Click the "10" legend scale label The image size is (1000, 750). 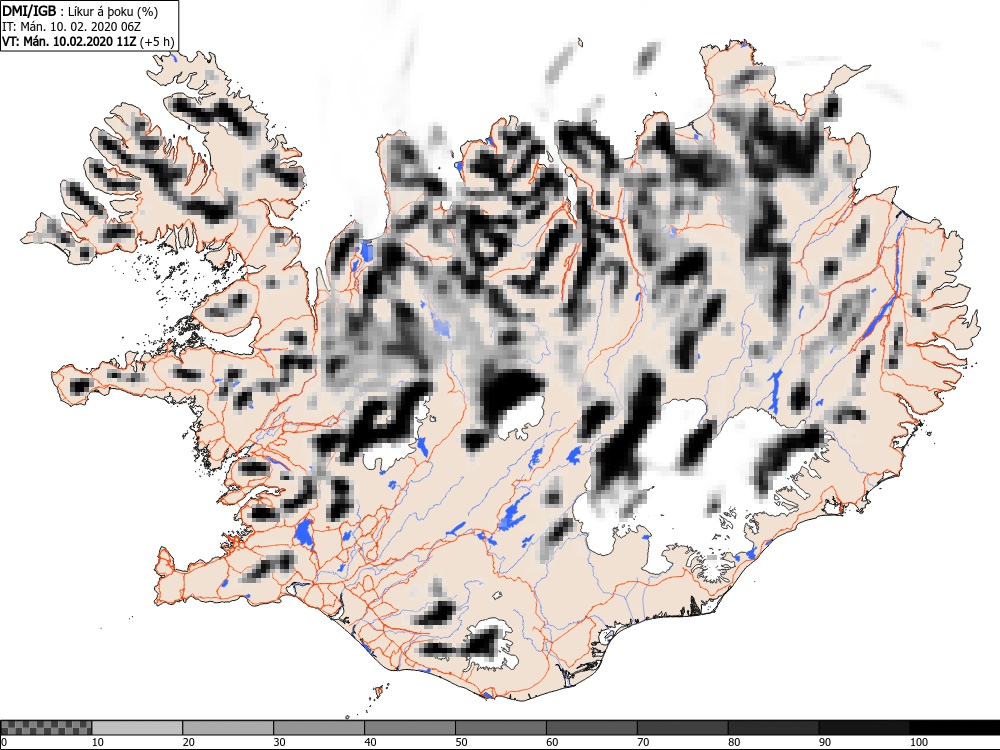point(98,742)
